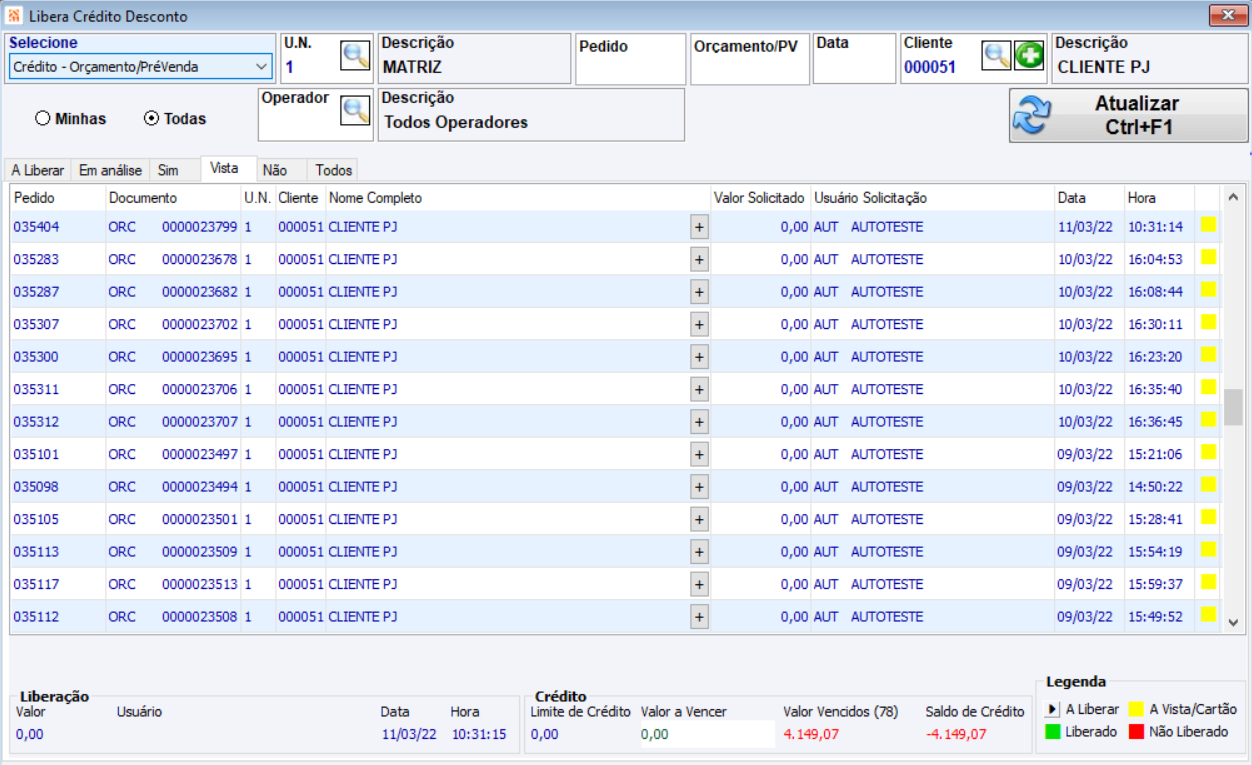Click the green add client plus icon
Viewport: 1252px width, 765px height.
point(1029,56)
